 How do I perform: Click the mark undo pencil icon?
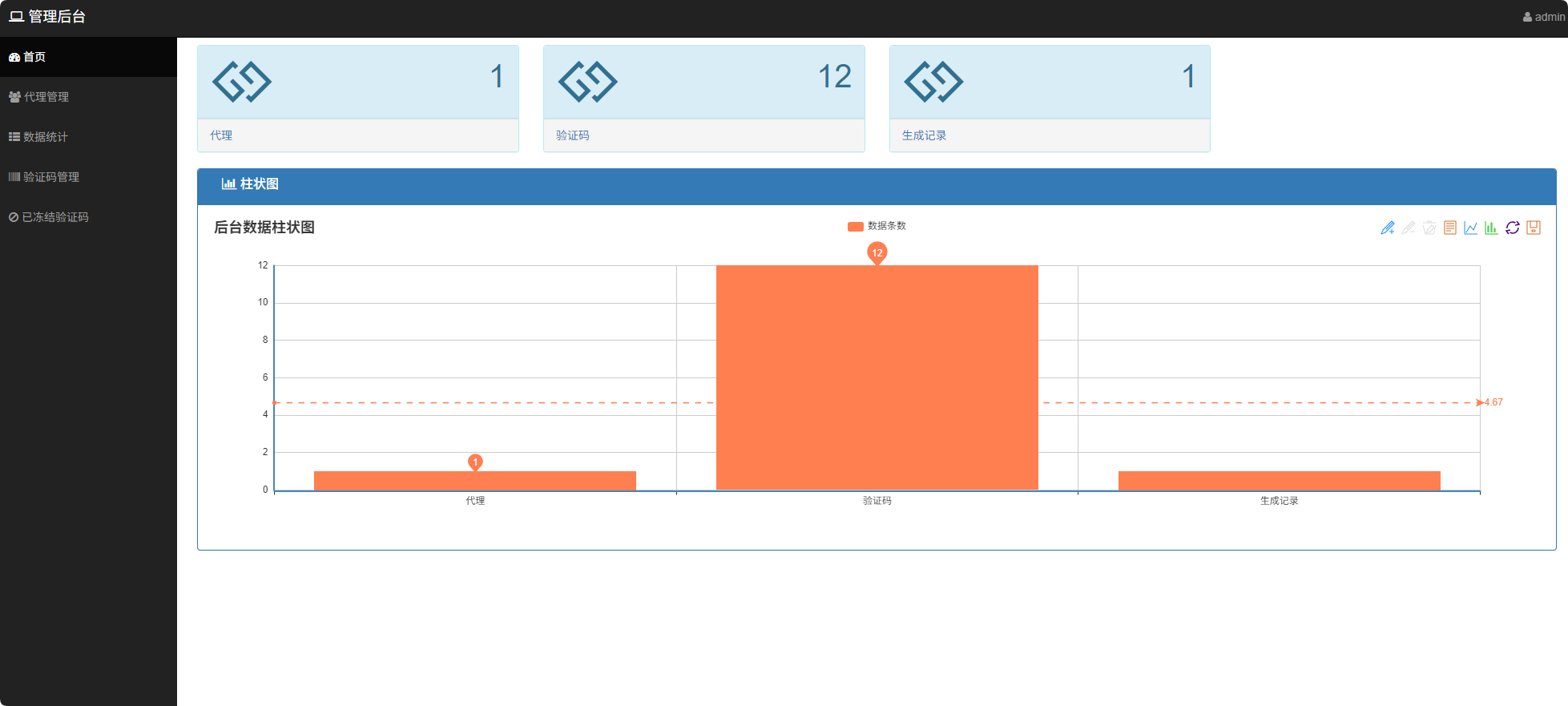click(x=1409, y=228)
